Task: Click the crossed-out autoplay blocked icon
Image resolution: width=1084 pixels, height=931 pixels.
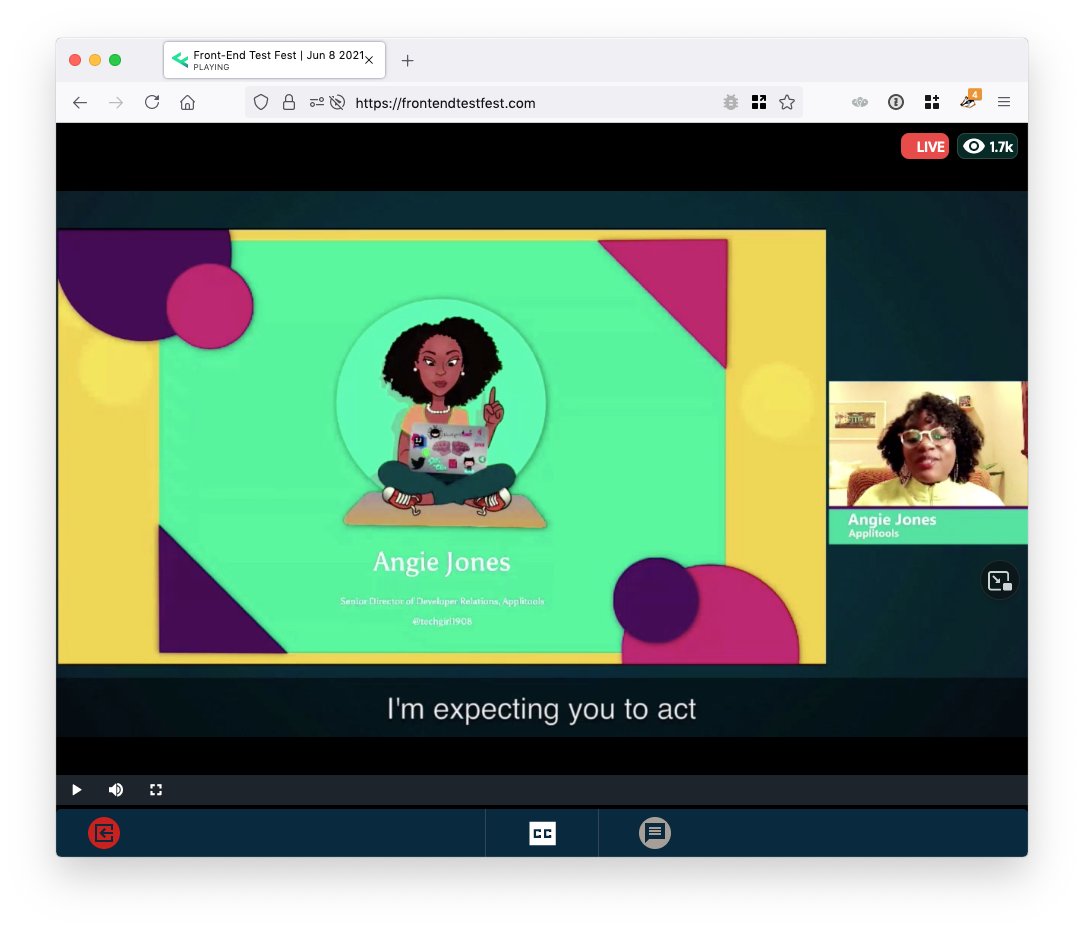Action: [337, 103]
